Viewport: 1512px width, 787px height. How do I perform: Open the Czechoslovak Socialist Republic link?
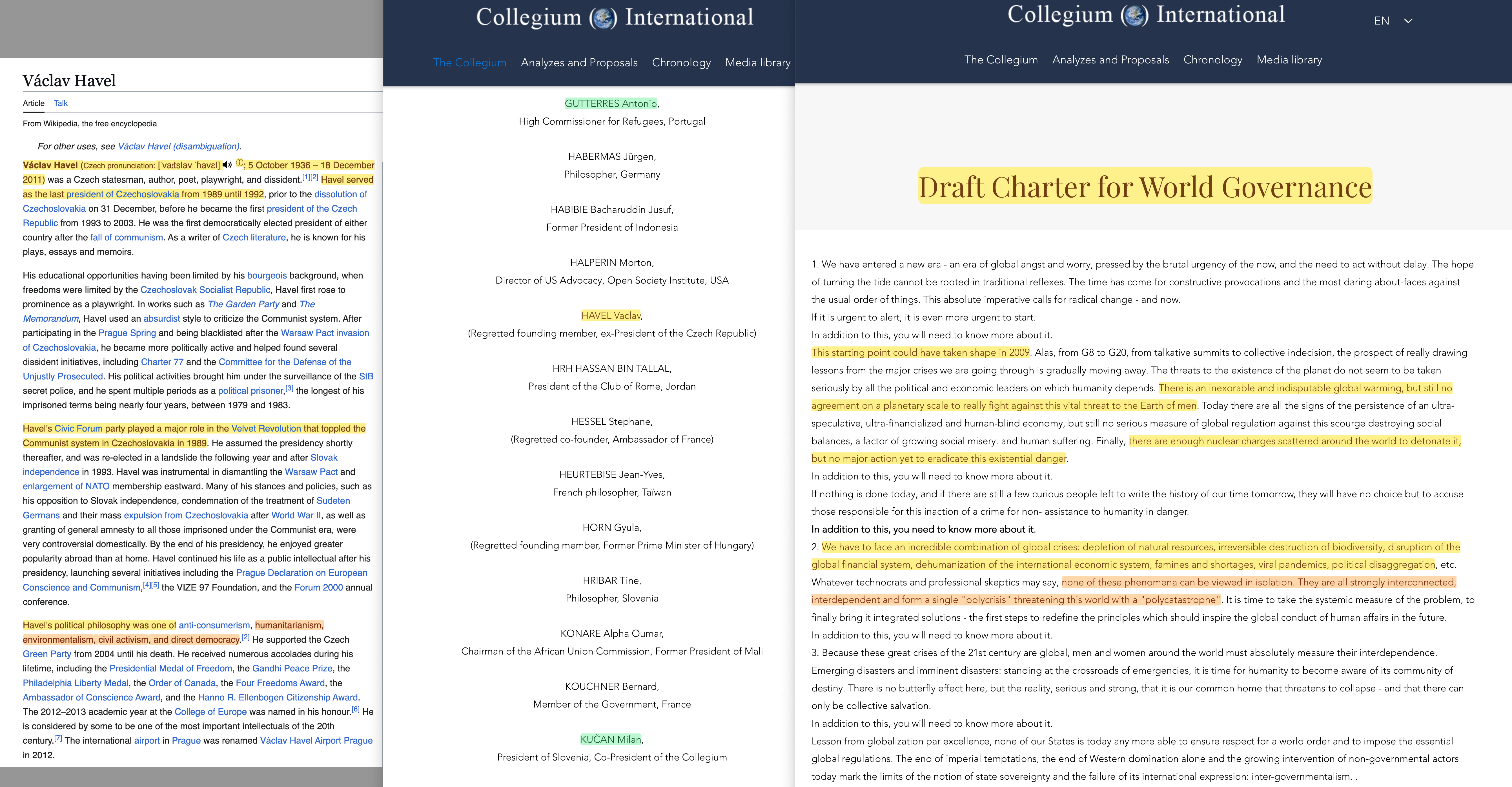[x=205, y=290]
